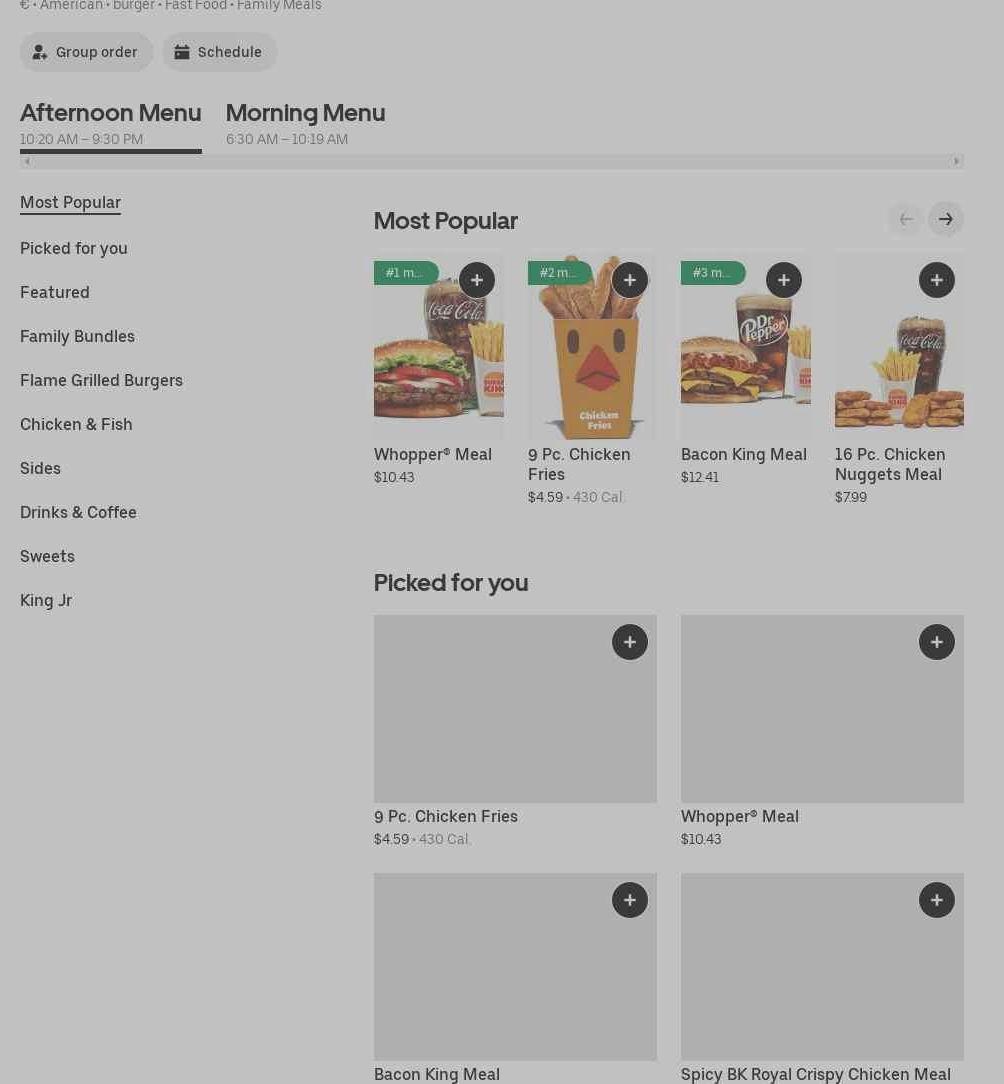Viewport: 1004px width, 1084px height.
Task: Jump to Family Bundles category
Action: [x=77, y=336]
